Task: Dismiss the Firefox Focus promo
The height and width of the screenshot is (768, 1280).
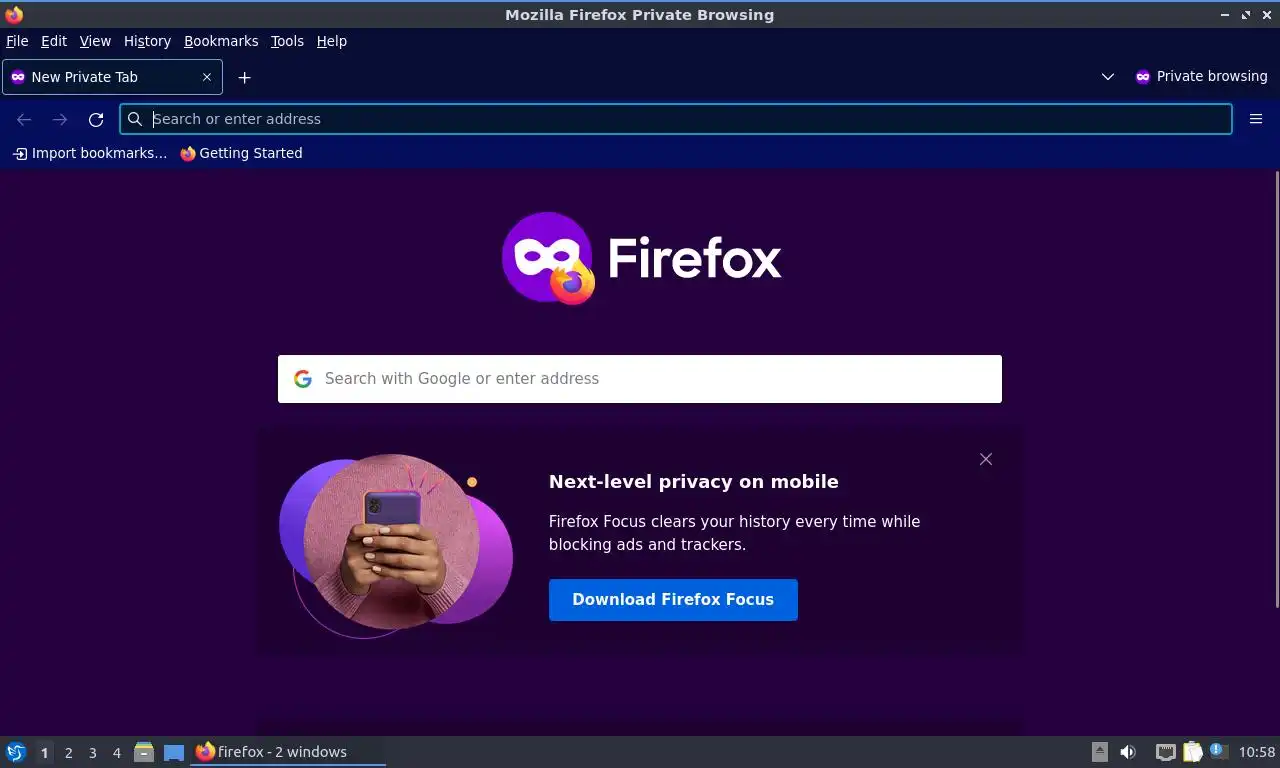Action: 986,459
